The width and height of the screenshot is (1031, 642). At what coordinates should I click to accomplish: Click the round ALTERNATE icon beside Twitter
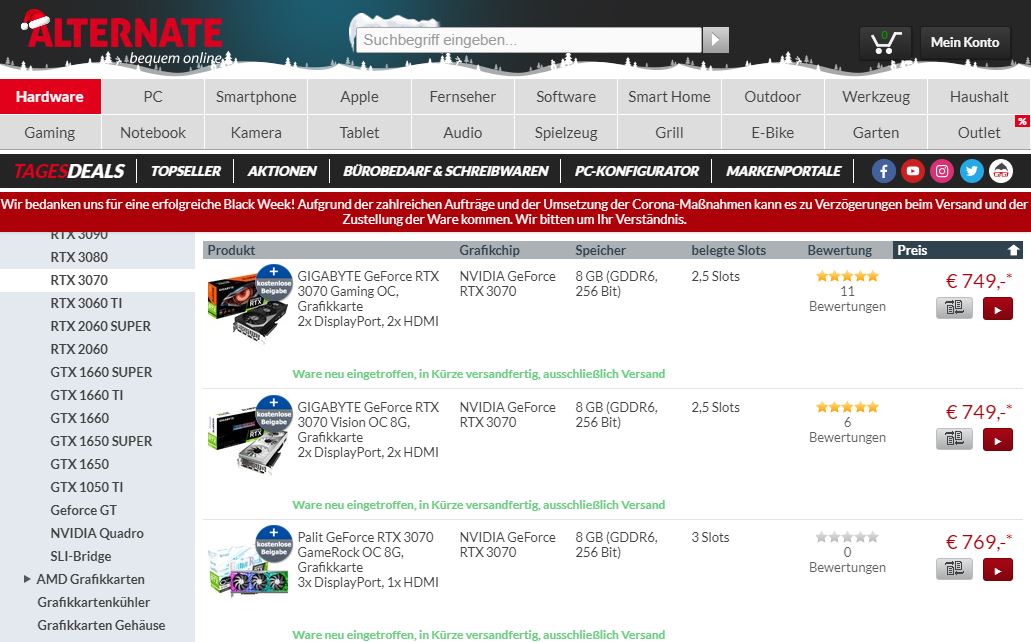tap(1001, 172)
